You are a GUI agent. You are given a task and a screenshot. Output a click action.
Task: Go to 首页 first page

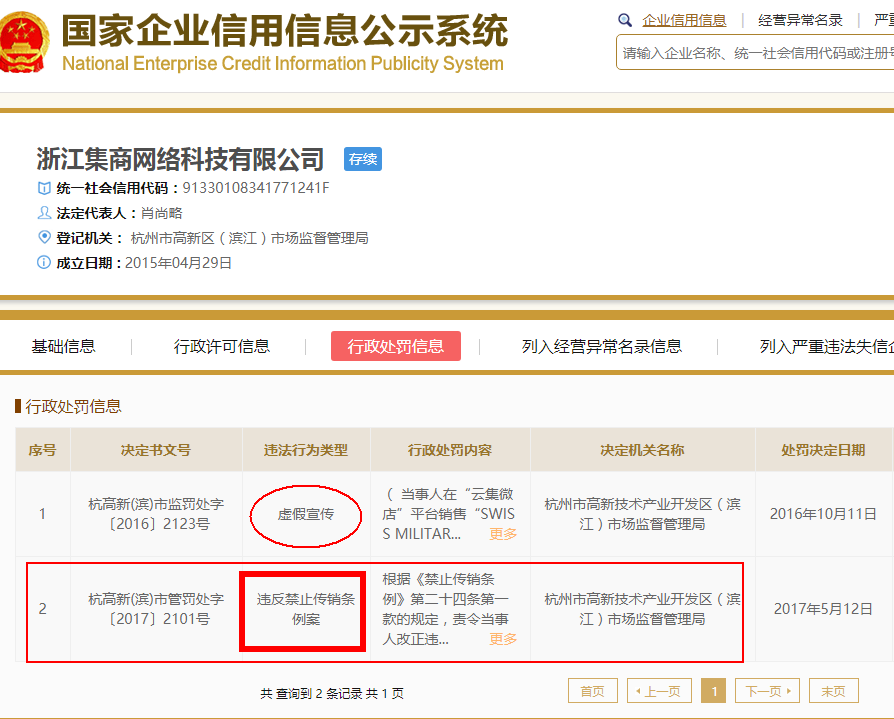pyautogui.click(x=592, y=691)
